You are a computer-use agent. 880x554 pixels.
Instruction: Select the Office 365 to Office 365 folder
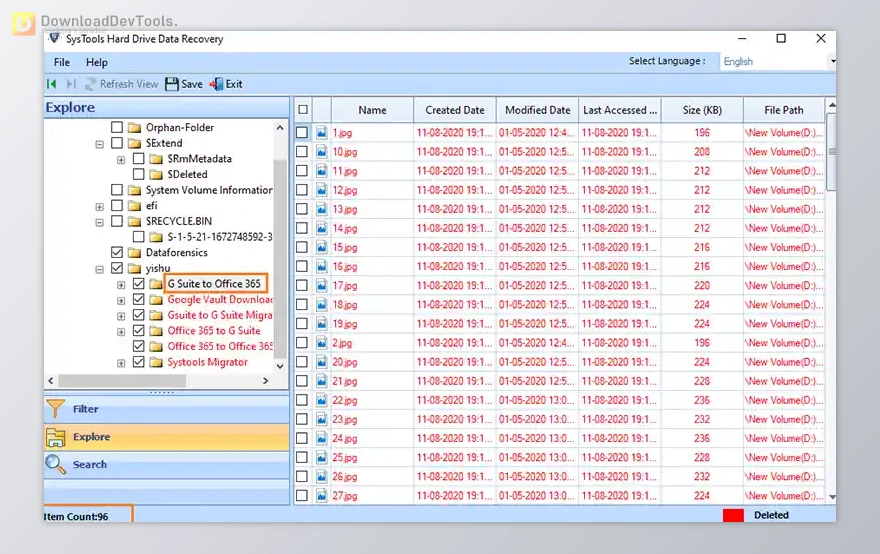pyautogui.click(x=219, y=346)
